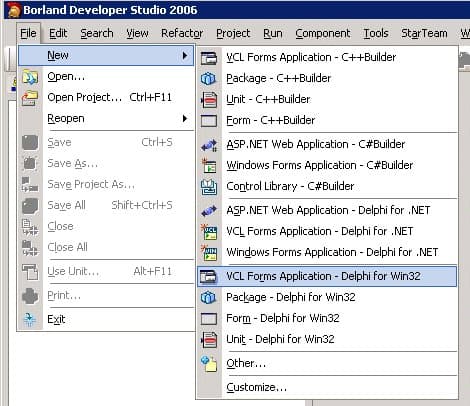The image size is (470, 406).
Task: Click the ASP.NET Web Application Delphi .NET icon
Action: [x=209, y=211]
